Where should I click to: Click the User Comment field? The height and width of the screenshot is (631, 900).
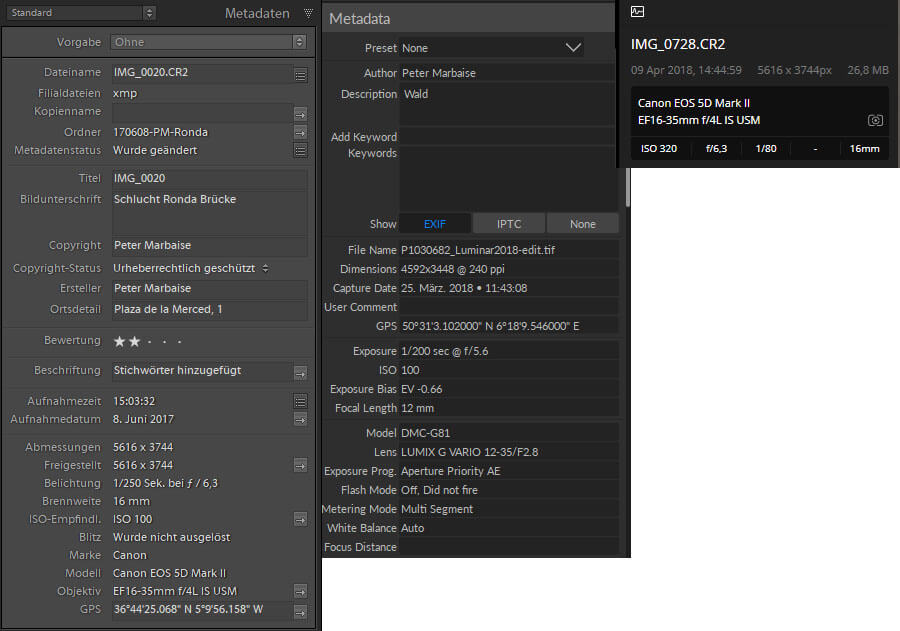(x=509, y=307)
